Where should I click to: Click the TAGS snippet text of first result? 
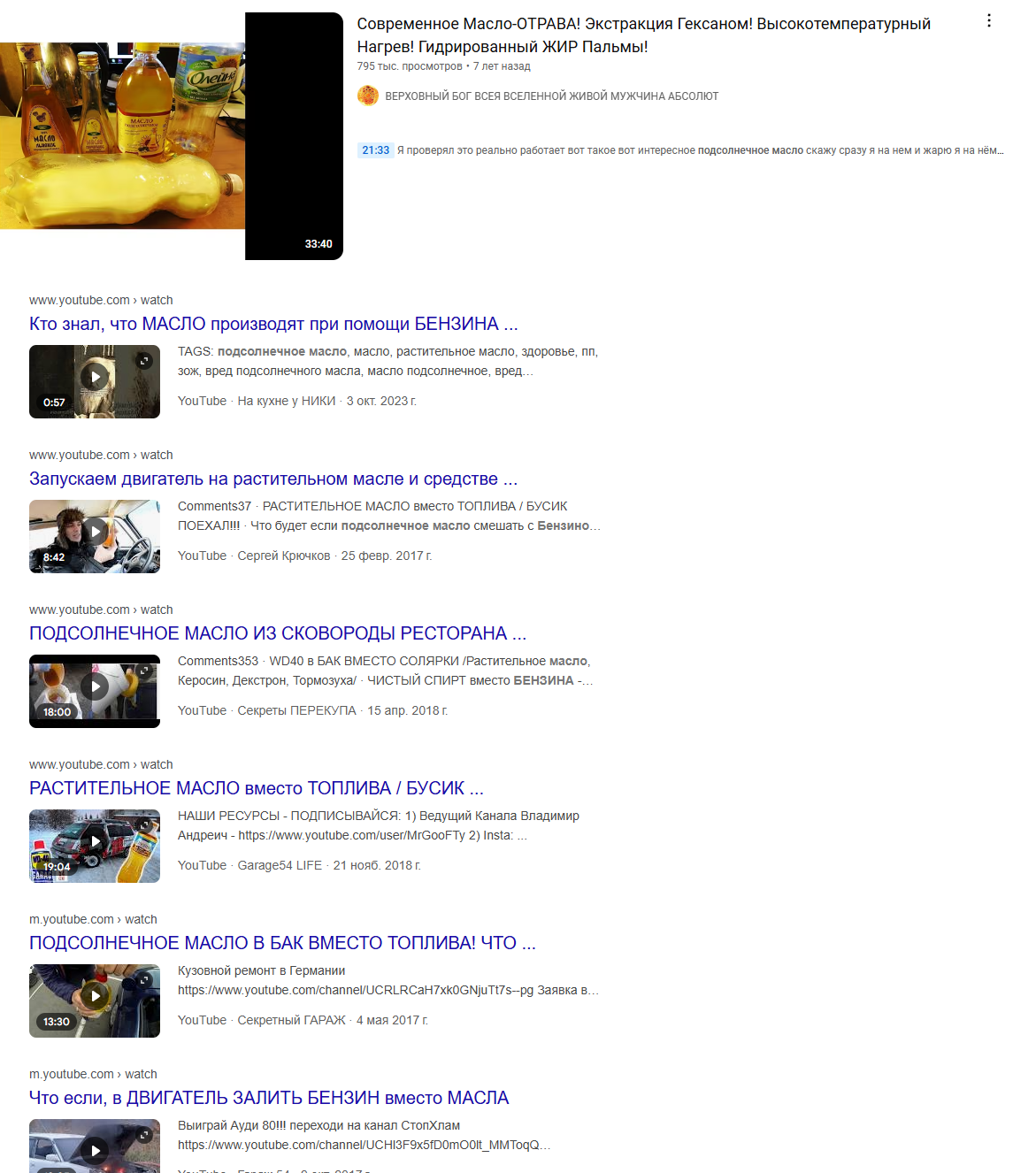(388, 361)
